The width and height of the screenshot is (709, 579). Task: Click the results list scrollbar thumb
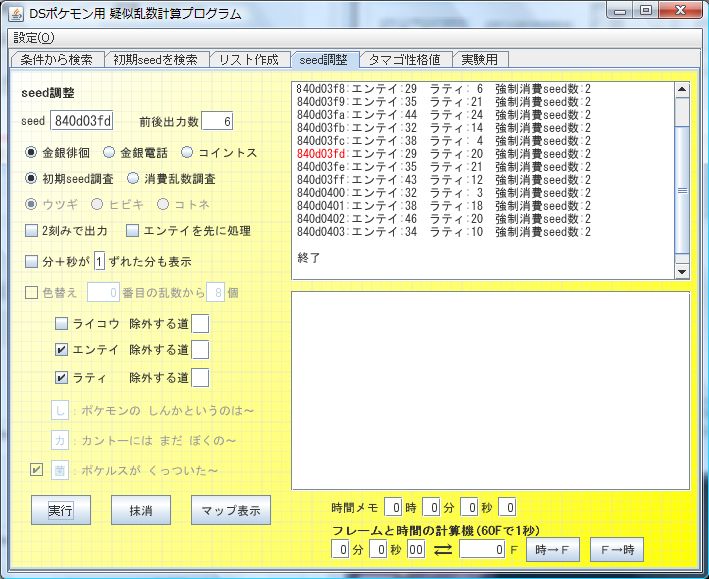[x=682, y=190]
